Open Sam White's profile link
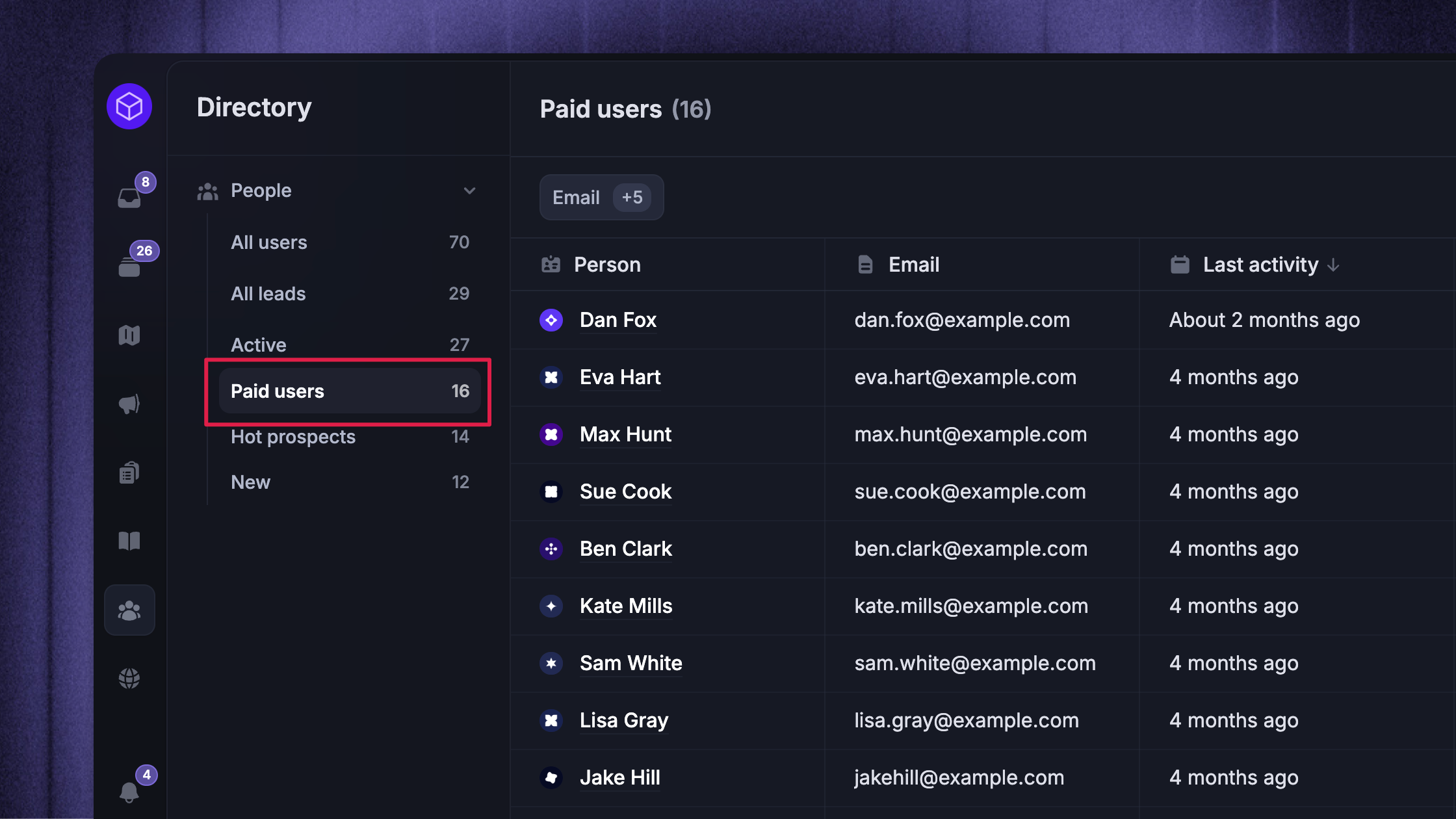The width and height of the screenshot is (1456, 819). [630, 663]
